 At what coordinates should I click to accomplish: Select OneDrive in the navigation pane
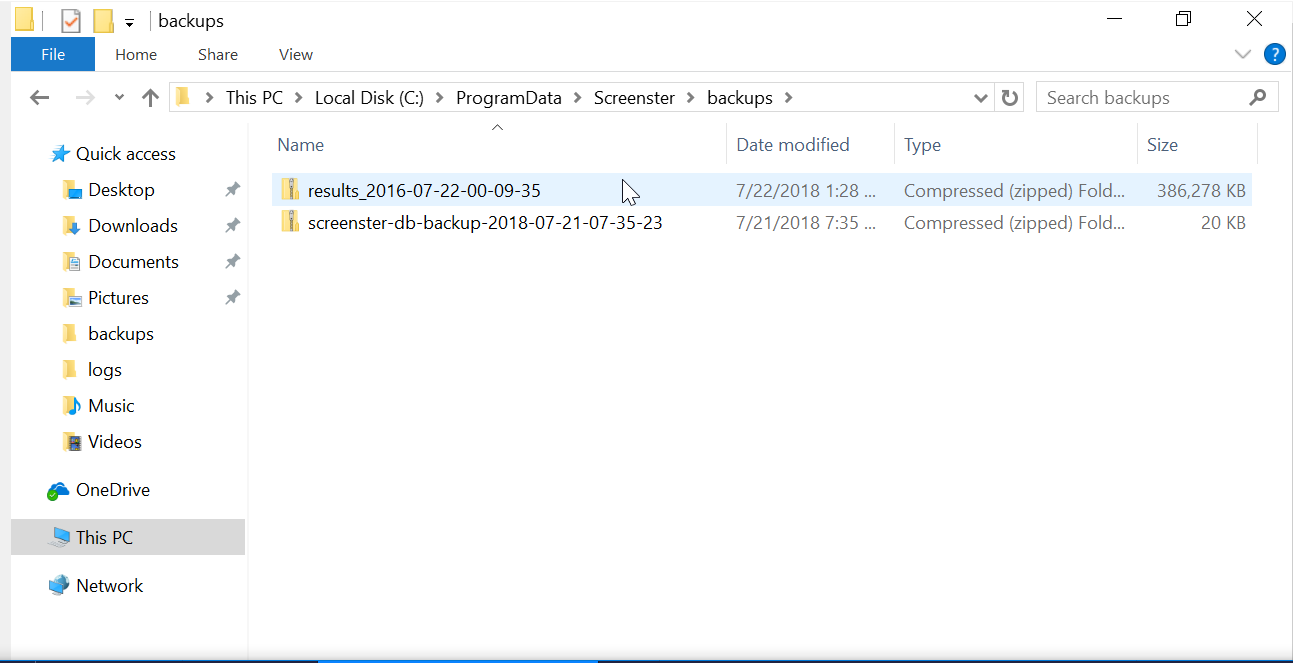[x=112, y=490]
